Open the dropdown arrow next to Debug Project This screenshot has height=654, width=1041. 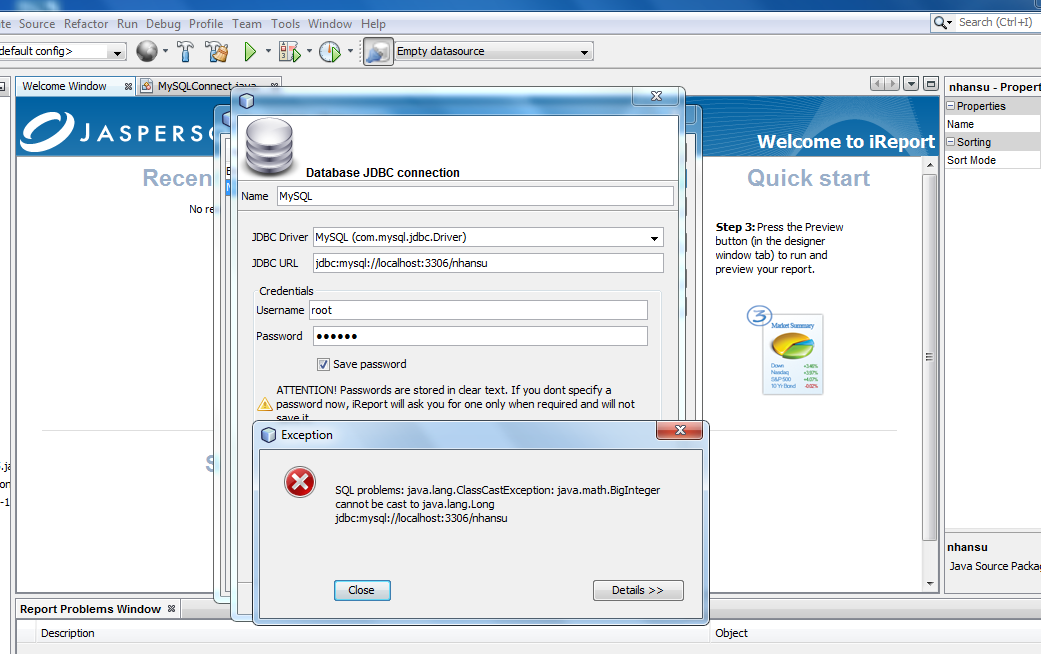[x=309, y=50]
